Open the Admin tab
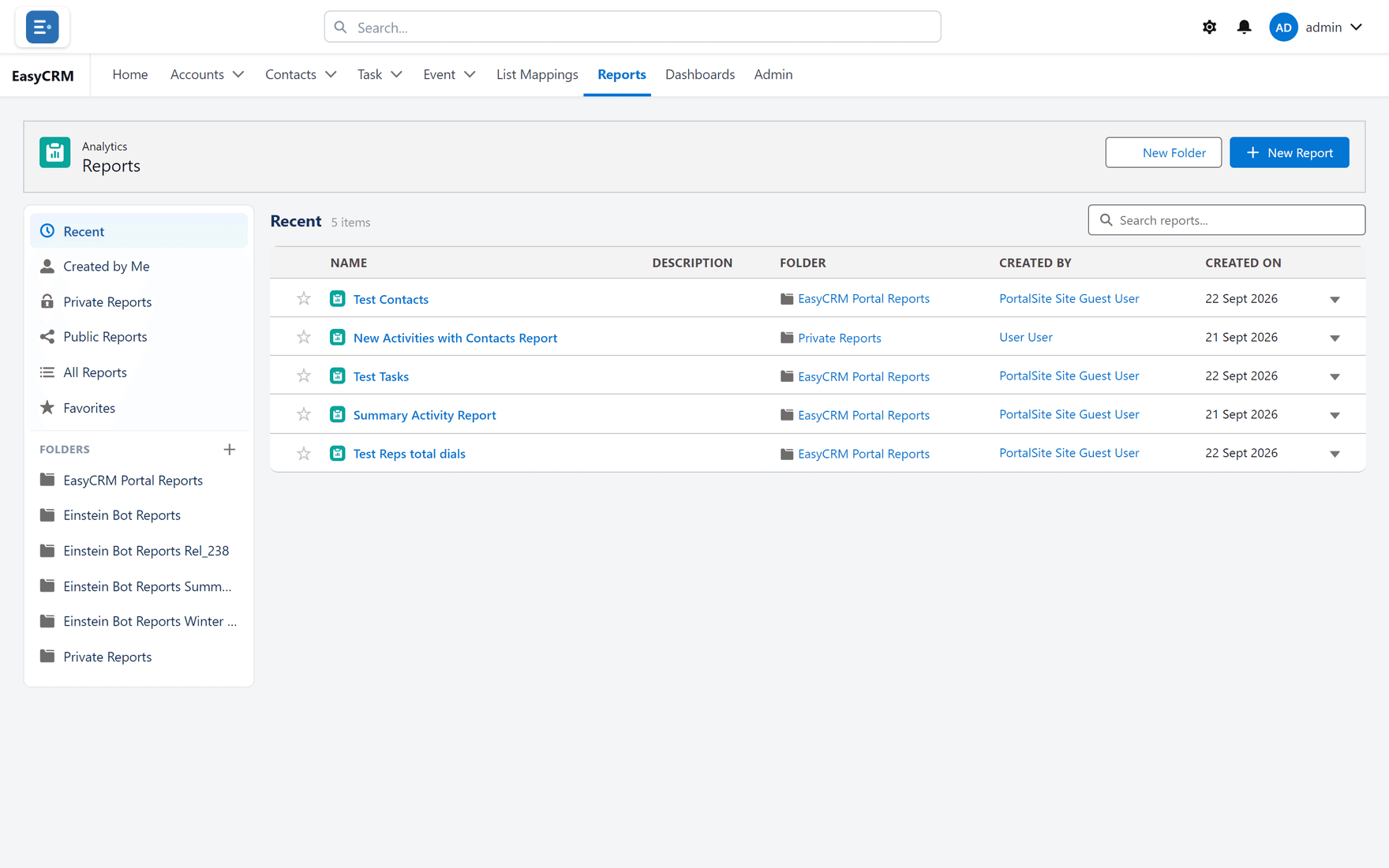1389x868 pixels. point(773,74)
